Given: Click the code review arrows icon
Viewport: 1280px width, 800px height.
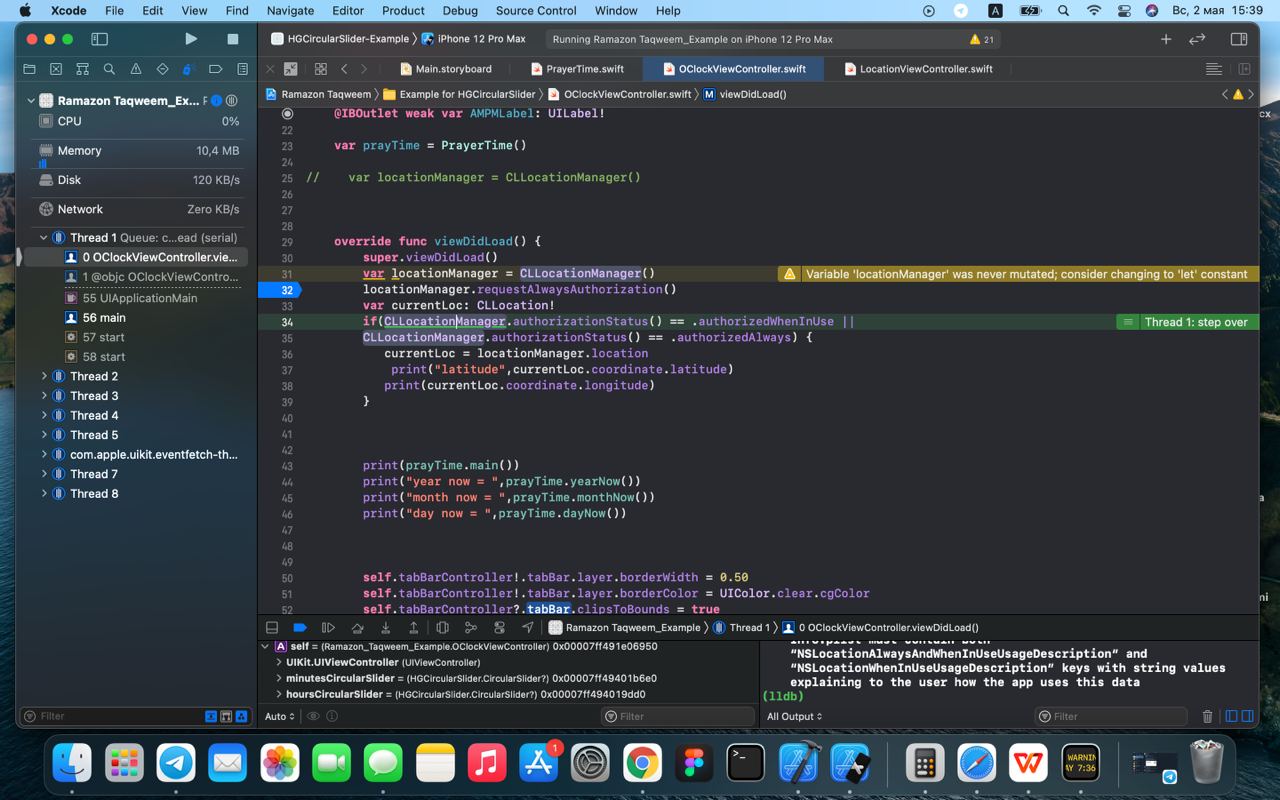Looking at the screenshot, I should 1197,39.
